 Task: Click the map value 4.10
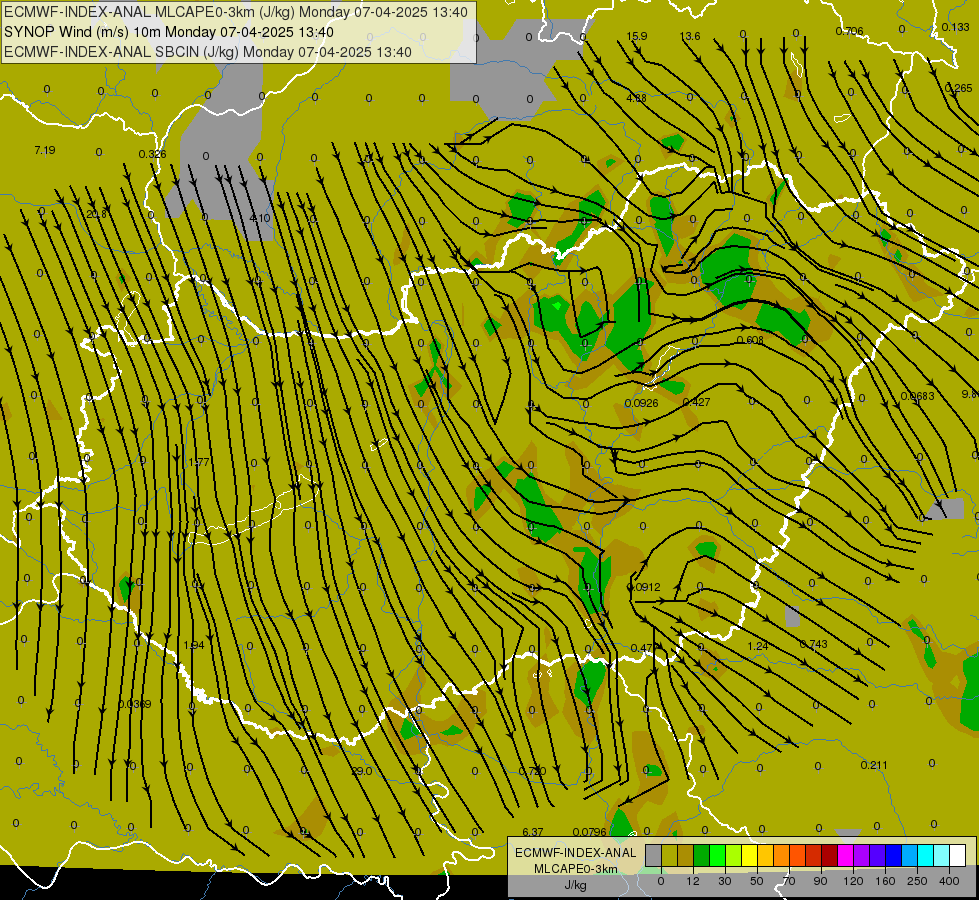[x=260, y=218]
